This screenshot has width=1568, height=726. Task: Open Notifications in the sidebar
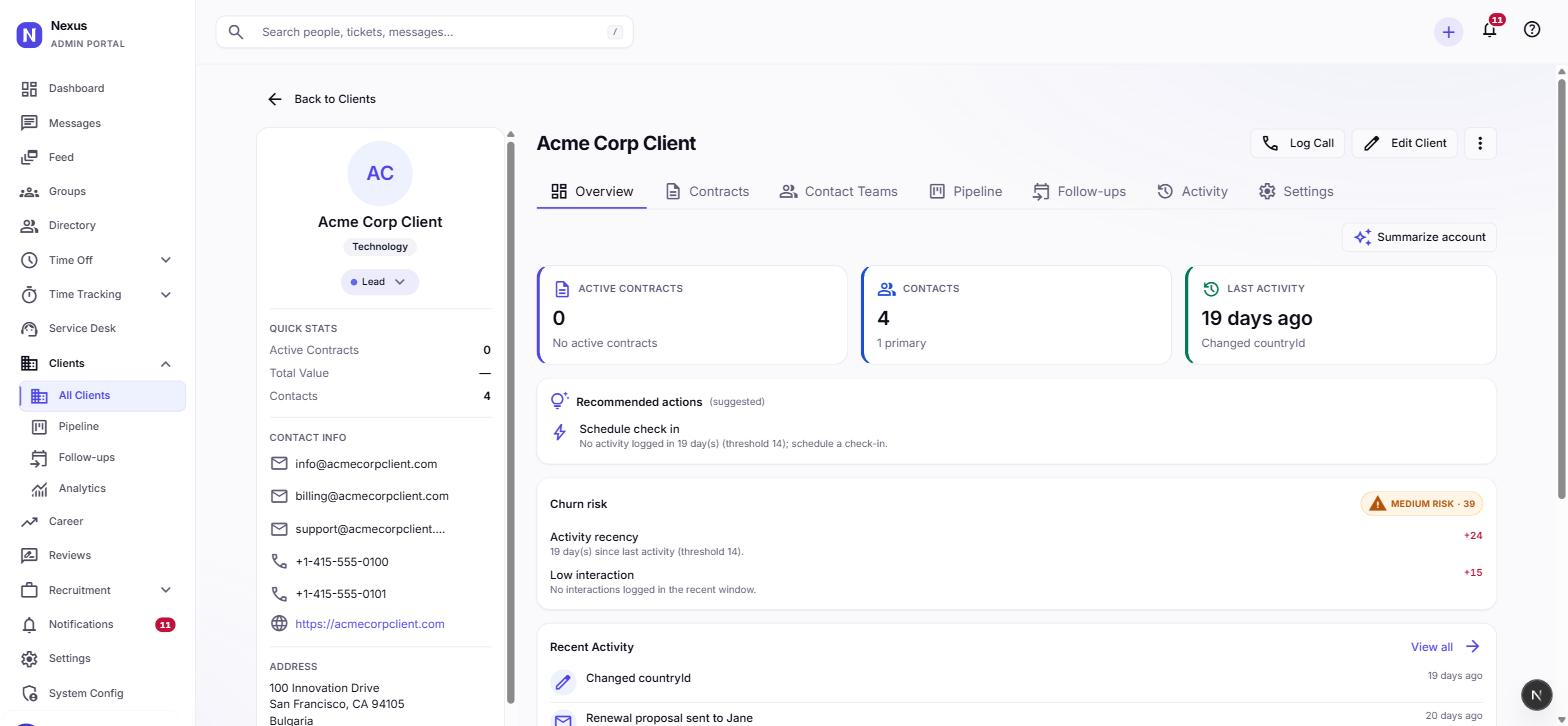(x=98, y=624)
